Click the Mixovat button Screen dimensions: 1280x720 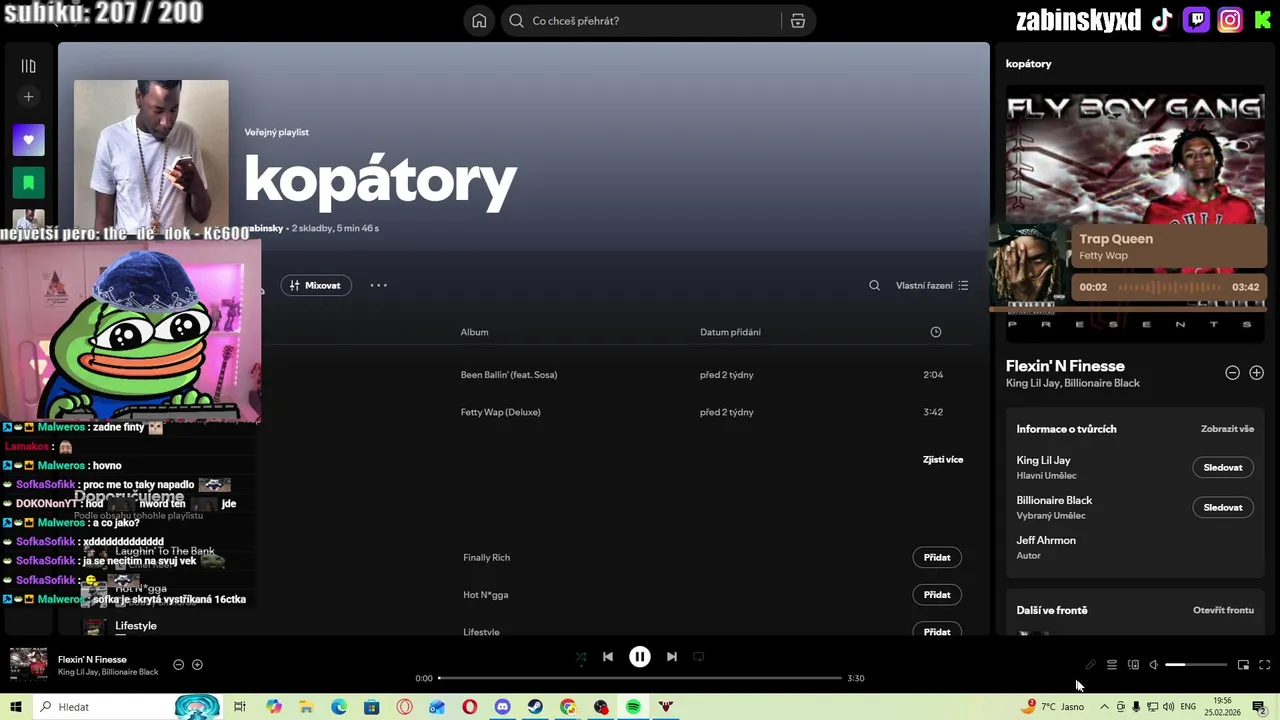pos(316,286)
